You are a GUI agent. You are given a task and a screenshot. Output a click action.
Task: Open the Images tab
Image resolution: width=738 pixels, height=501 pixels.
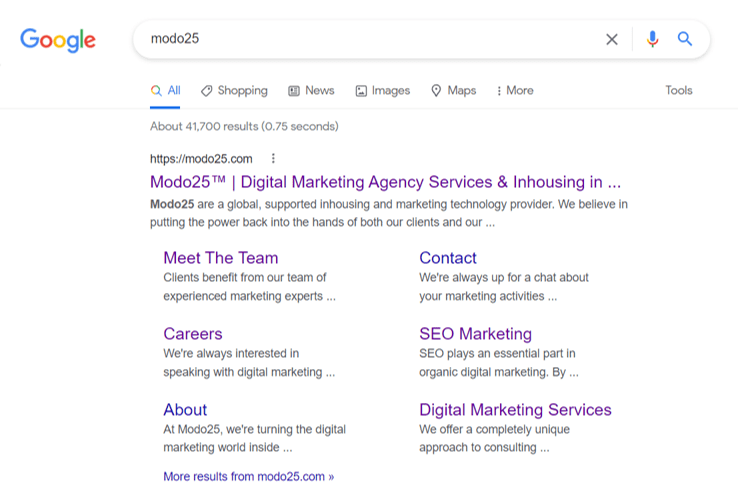[x=383, y=90]
